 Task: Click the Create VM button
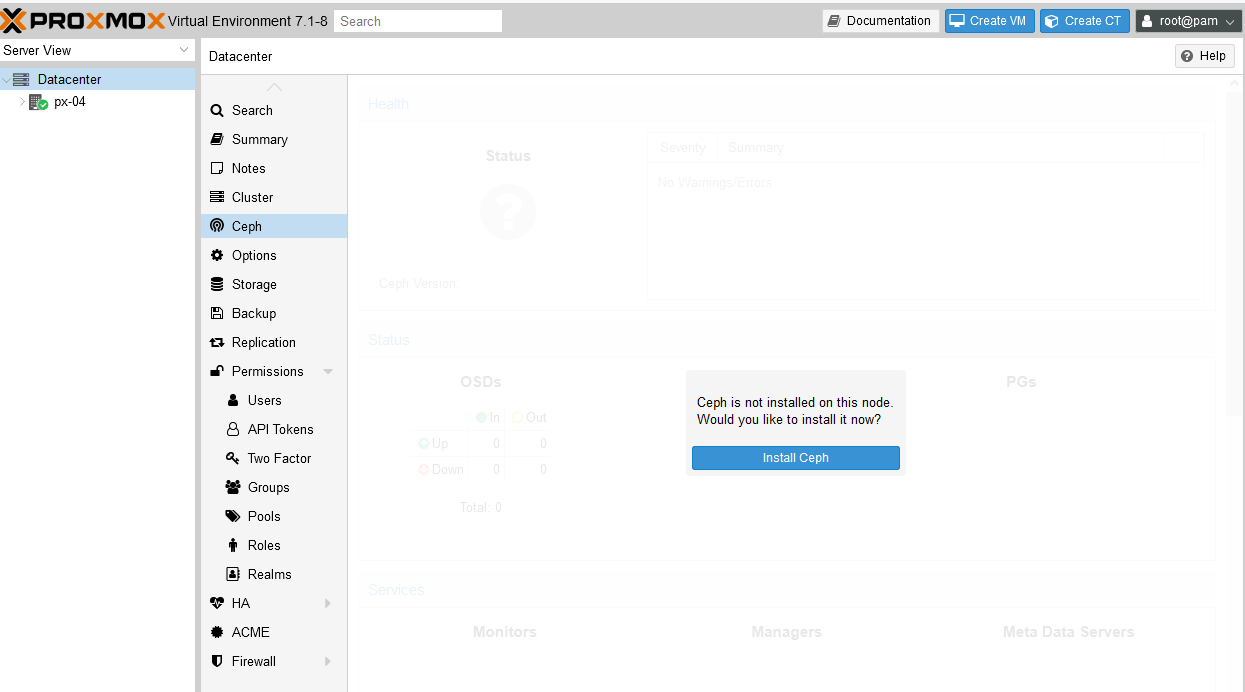pos(989,21)
